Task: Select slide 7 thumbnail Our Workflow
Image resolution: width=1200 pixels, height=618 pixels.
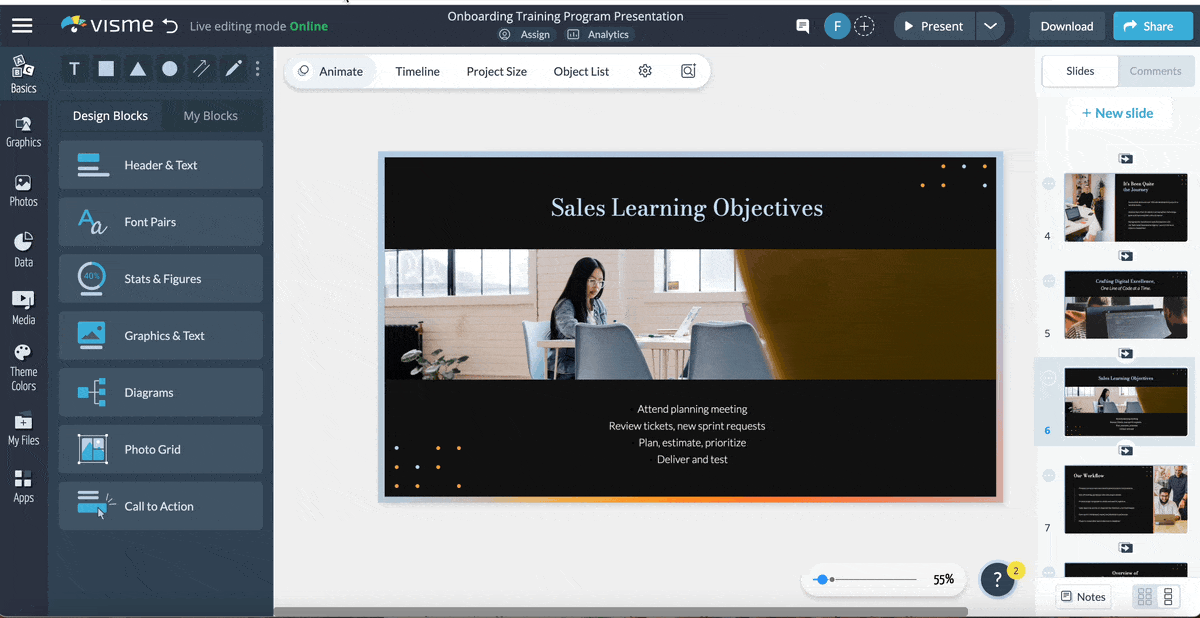Action: (x=1124, y=499)
